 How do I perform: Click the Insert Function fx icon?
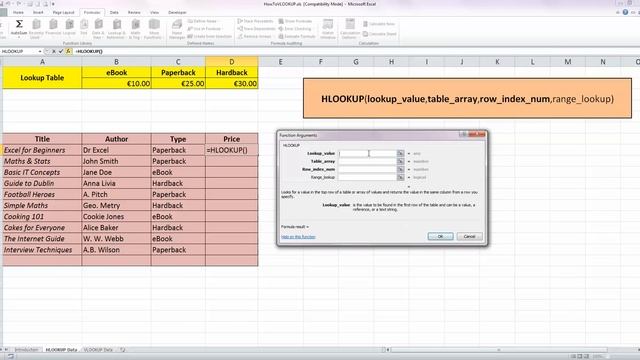(x=68, y=51)
